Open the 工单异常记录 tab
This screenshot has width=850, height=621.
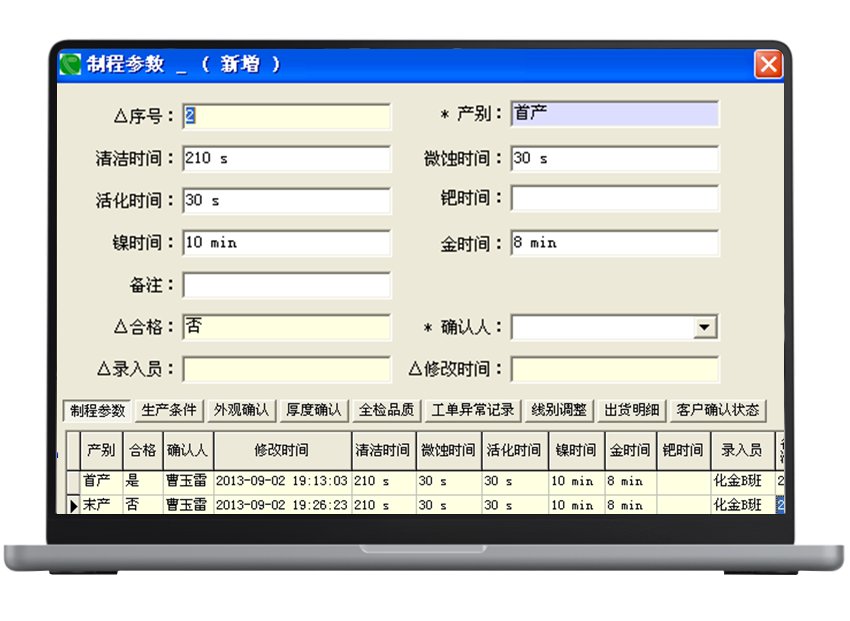coord(472,410)
